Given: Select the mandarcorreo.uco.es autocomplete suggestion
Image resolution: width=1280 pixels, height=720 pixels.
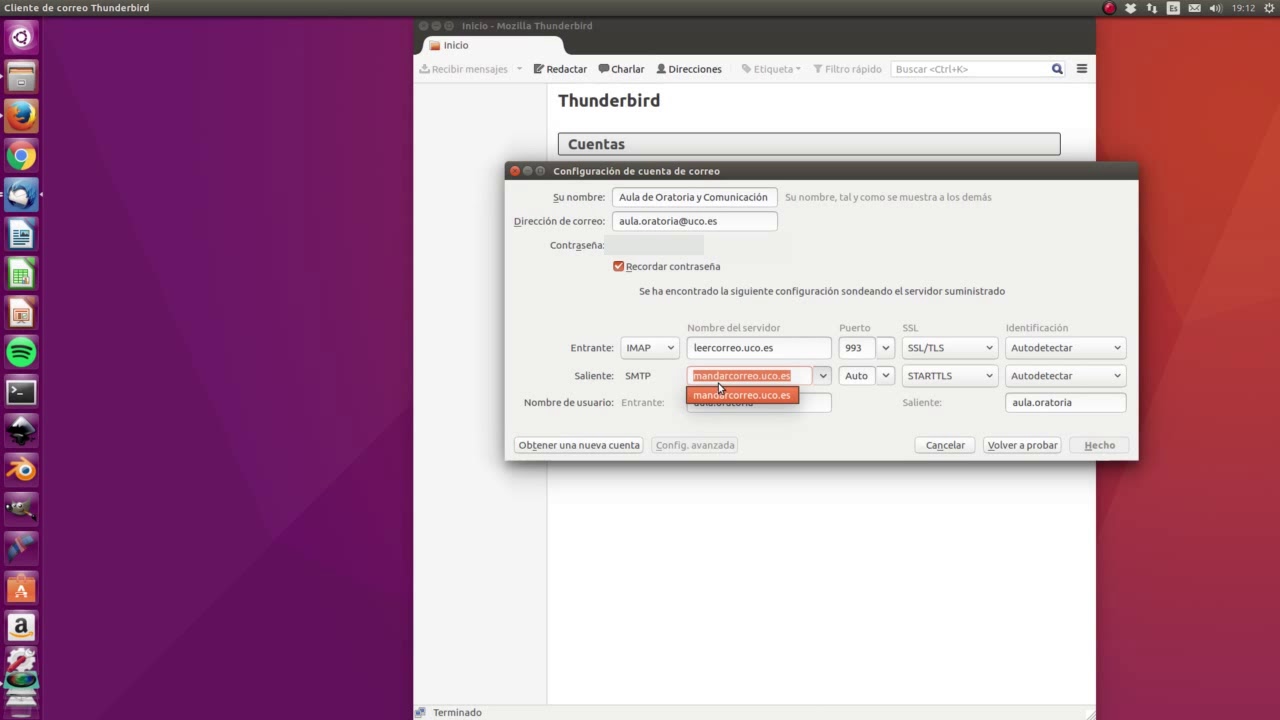Looking at the screenshot, I should point(742,395).
